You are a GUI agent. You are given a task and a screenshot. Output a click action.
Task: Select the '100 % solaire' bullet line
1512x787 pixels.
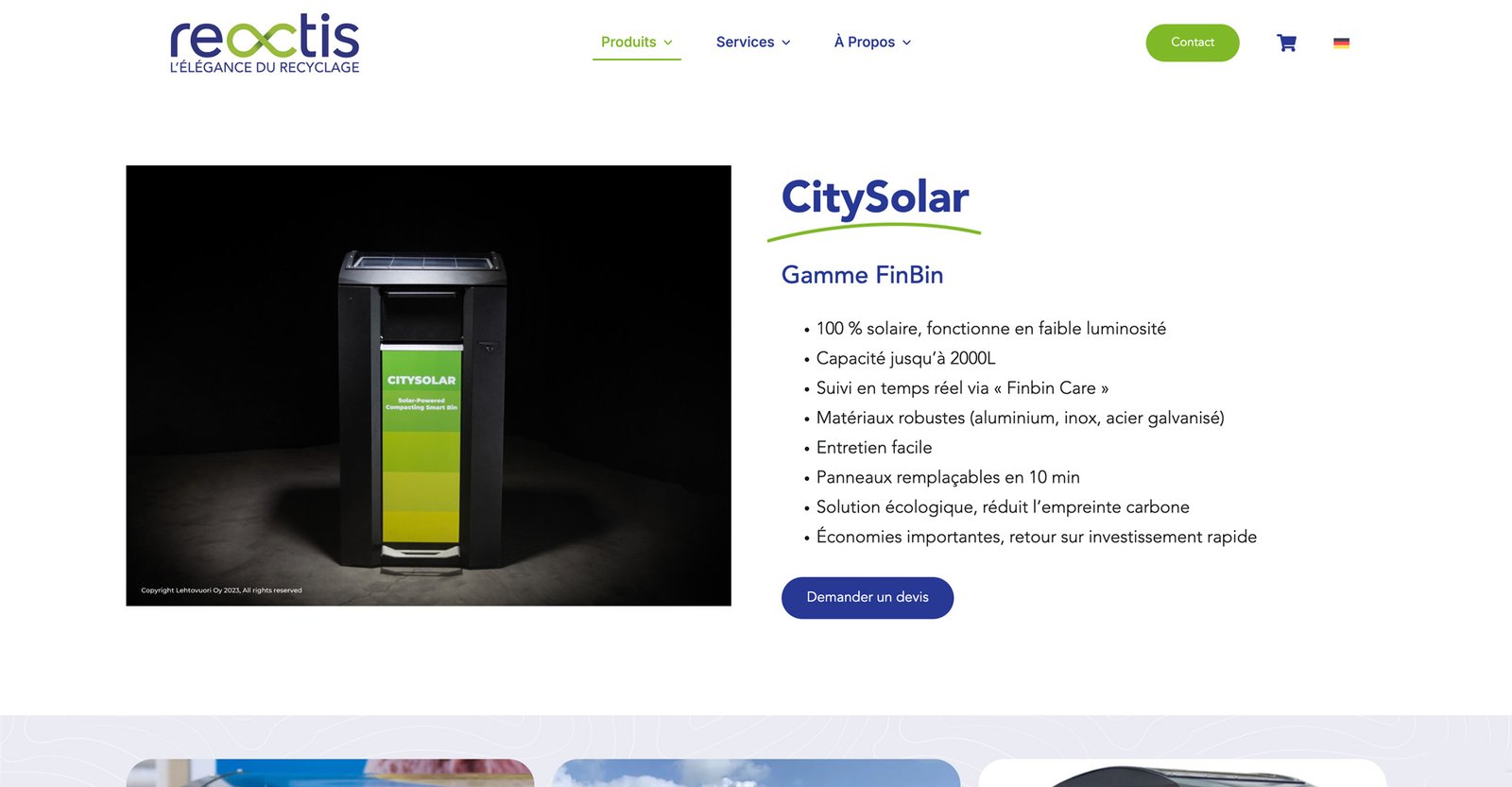click(x=991, y=329)
